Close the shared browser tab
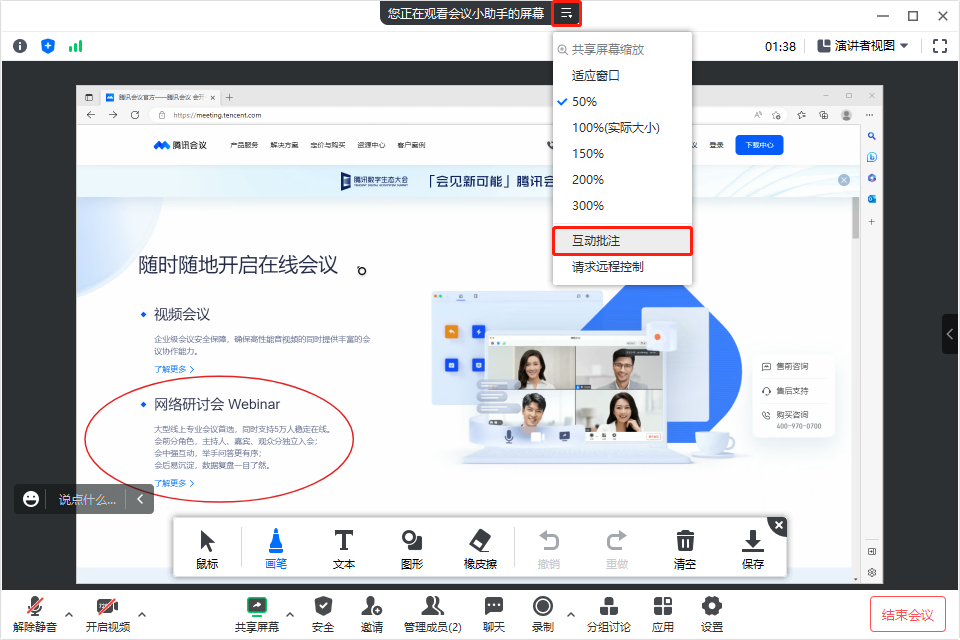The width and height of the screenshot is (960, 640). point(212,97)
